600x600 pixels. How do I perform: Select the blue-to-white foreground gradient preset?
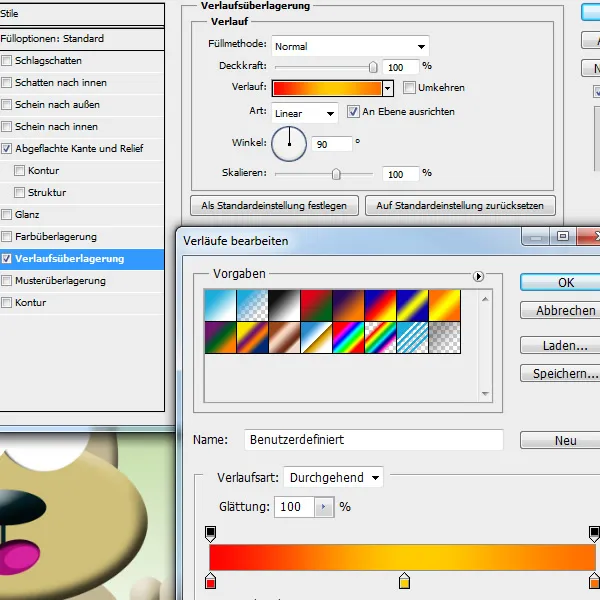(220, 305)
